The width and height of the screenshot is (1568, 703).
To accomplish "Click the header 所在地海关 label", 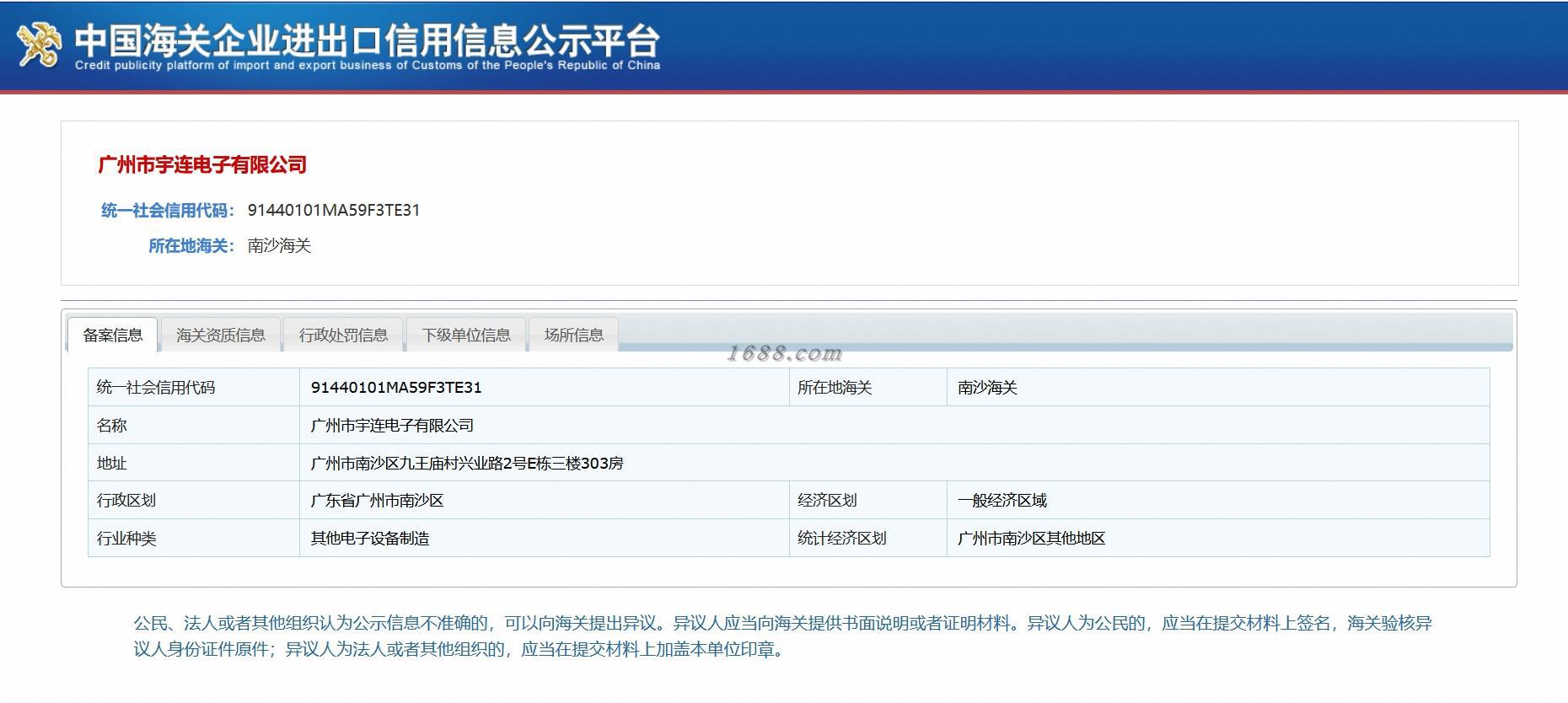I will click(191, 245).
